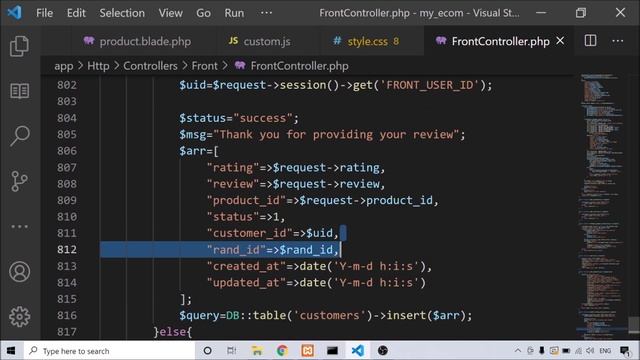Open the terminal window icon on taskbar
The image size is (640, 360).
click(x=332, y=351)
